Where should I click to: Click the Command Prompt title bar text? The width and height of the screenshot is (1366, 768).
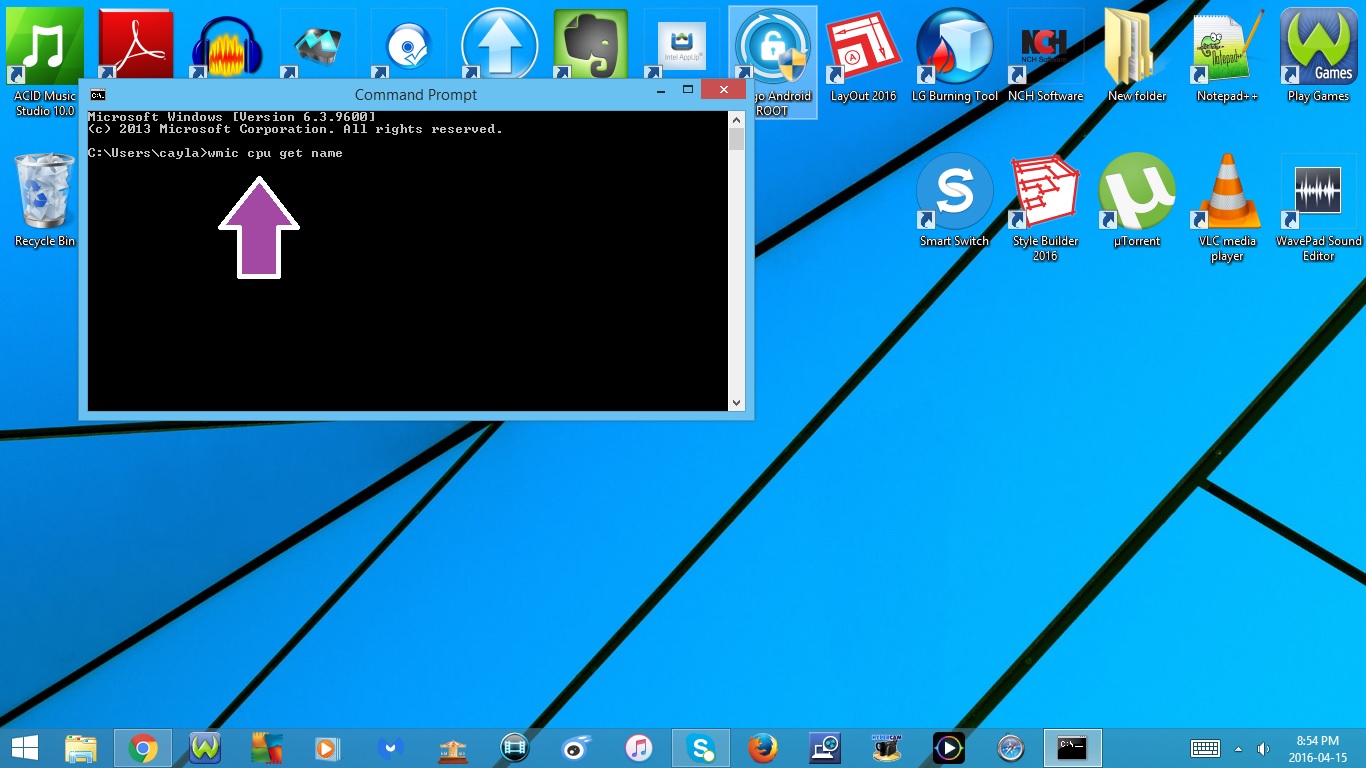pos(416,95)
